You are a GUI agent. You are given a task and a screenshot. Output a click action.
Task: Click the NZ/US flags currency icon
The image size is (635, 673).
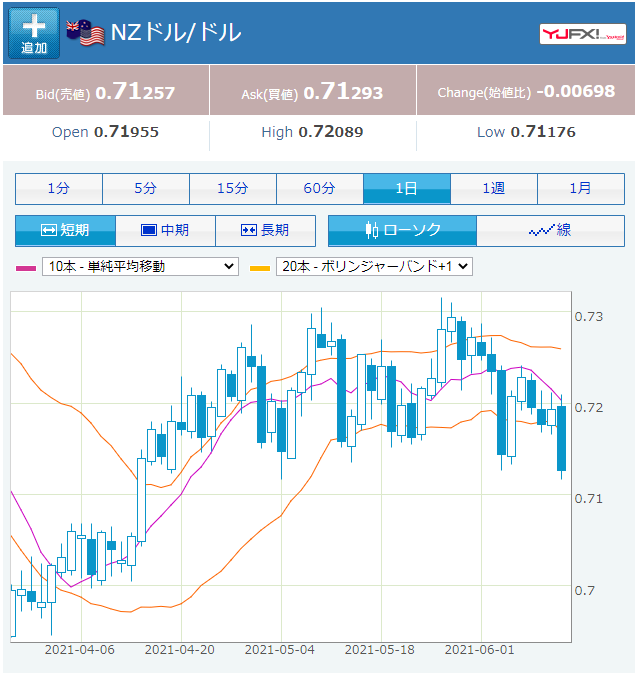[x=85, y=33]
